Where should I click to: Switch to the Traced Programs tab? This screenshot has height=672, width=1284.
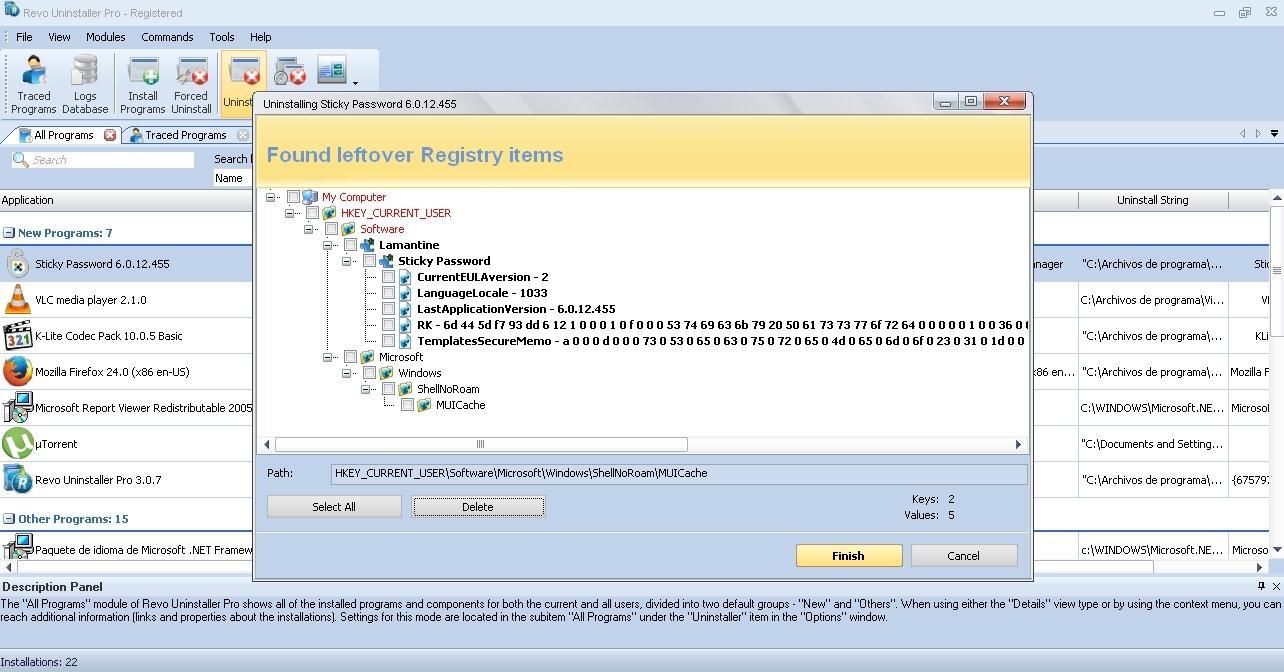[x=186, y=134]
